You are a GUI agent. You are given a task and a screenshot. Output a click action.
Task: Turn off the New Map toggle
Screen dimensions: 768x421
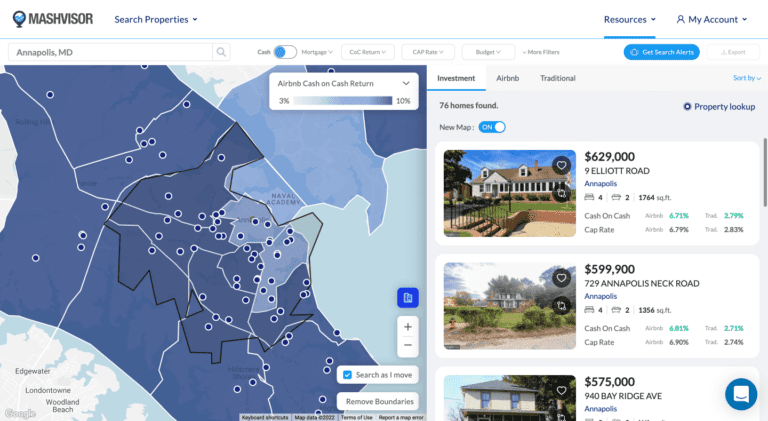[x=492, y=127]
